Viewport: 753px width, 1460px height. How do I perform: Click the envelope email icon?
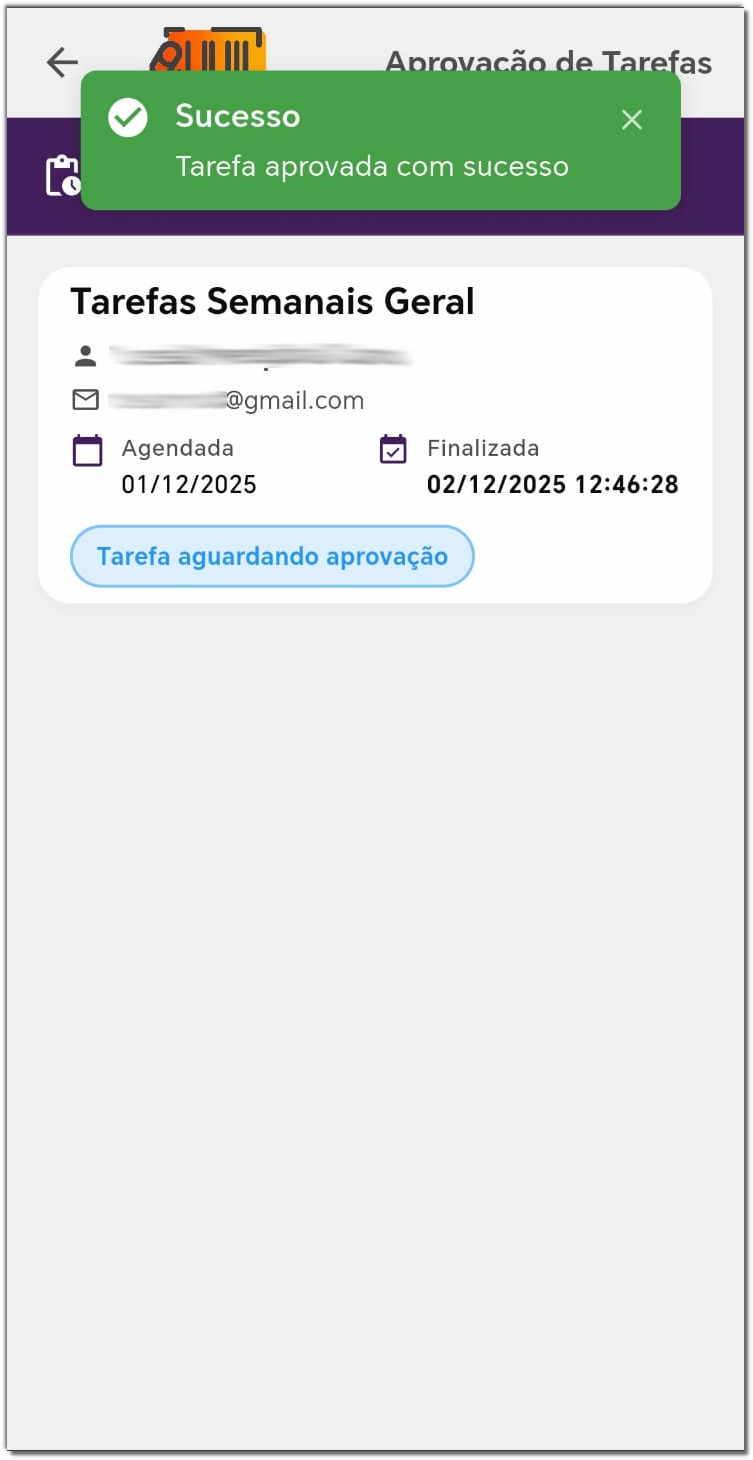(x=86, y=400)
